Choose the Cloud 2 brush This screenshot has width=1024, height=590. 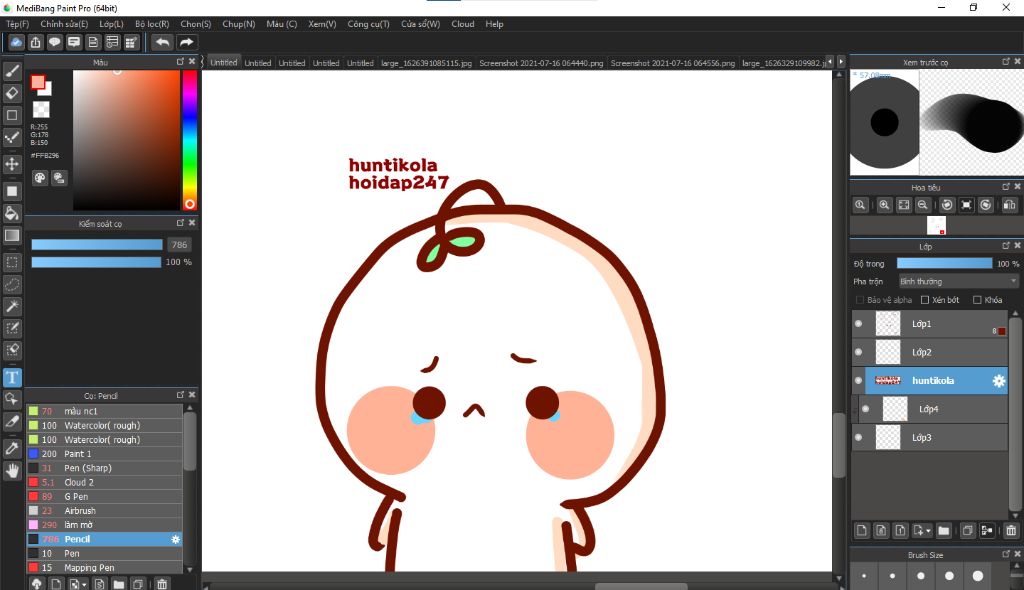(x=104, y=482)
